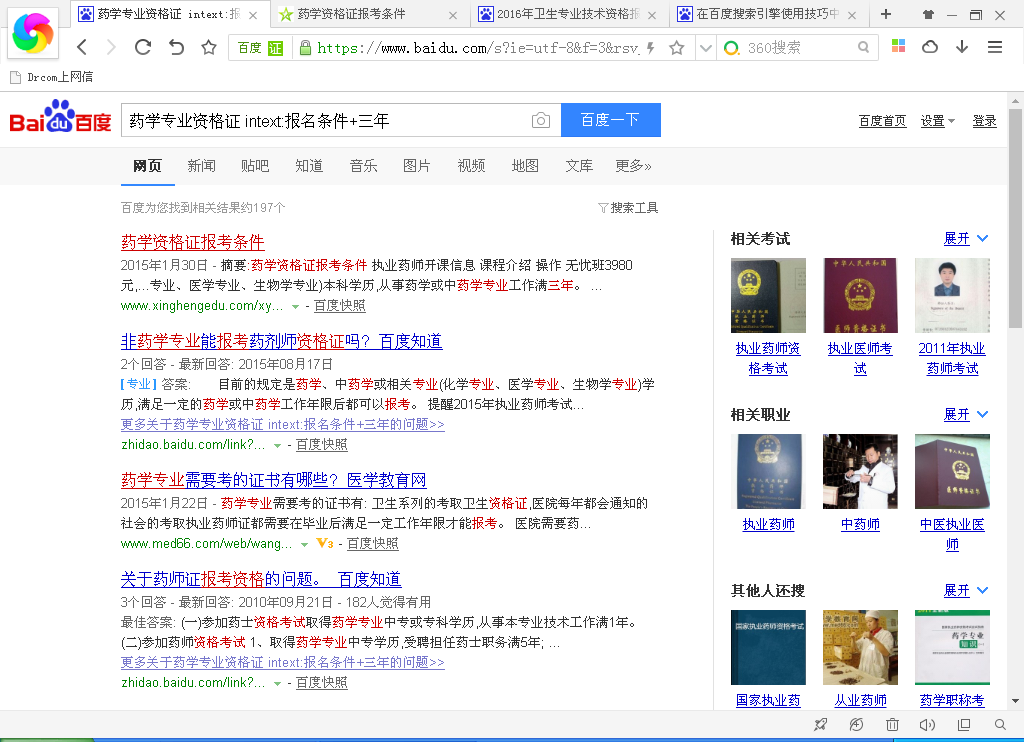Viewport: 1024px width, 742px height.
Task: Click the 执业医师考试 link
Action: 860,358
